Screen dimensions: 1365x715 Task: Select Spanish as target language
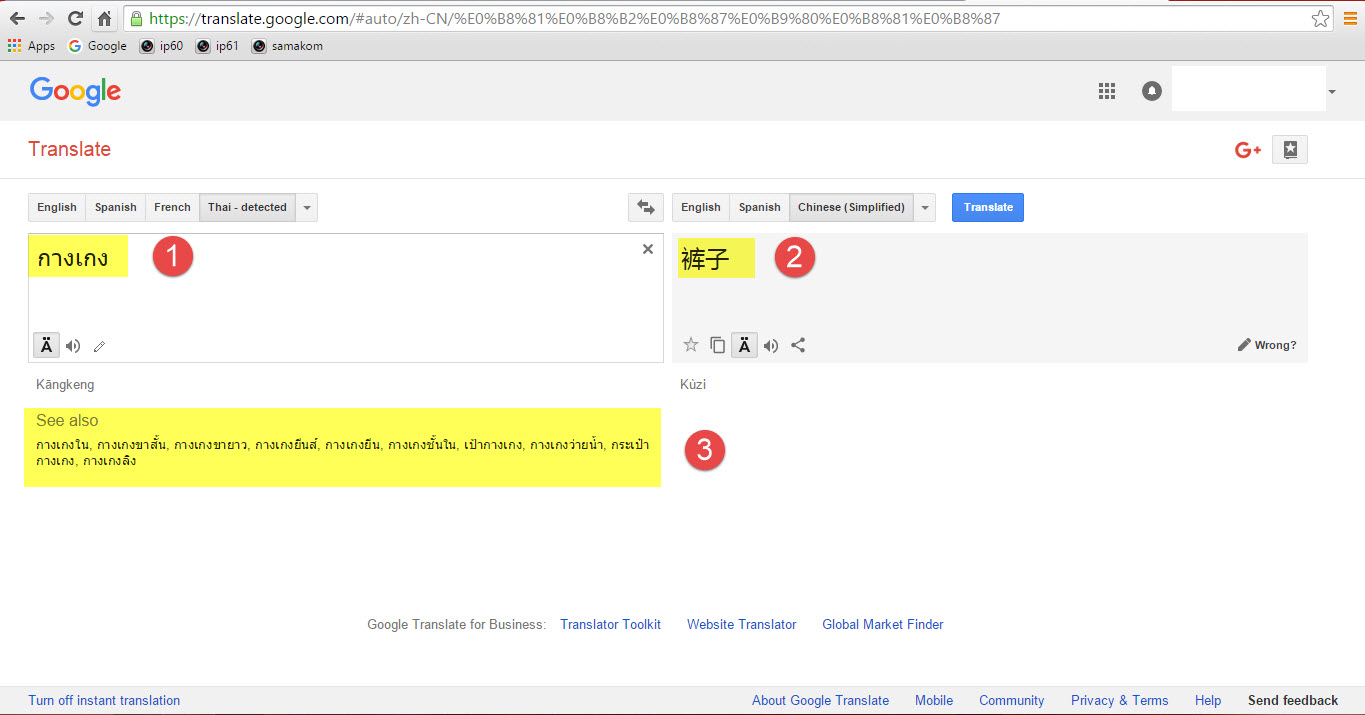(x=760, y=207)
